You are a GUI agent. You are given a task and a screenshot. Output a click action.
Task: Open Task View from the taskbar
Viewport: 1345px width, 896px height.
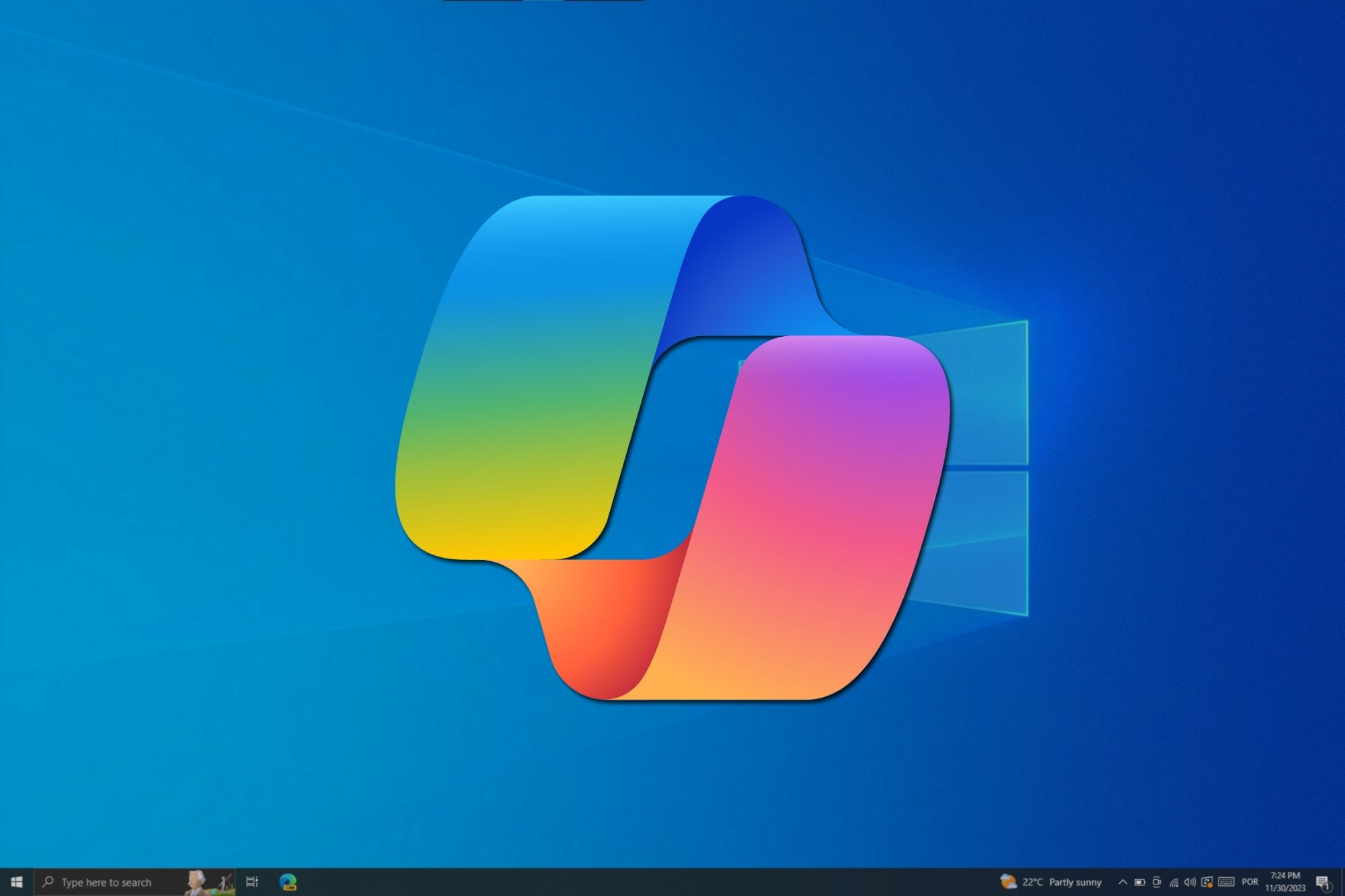click(252, 882)
